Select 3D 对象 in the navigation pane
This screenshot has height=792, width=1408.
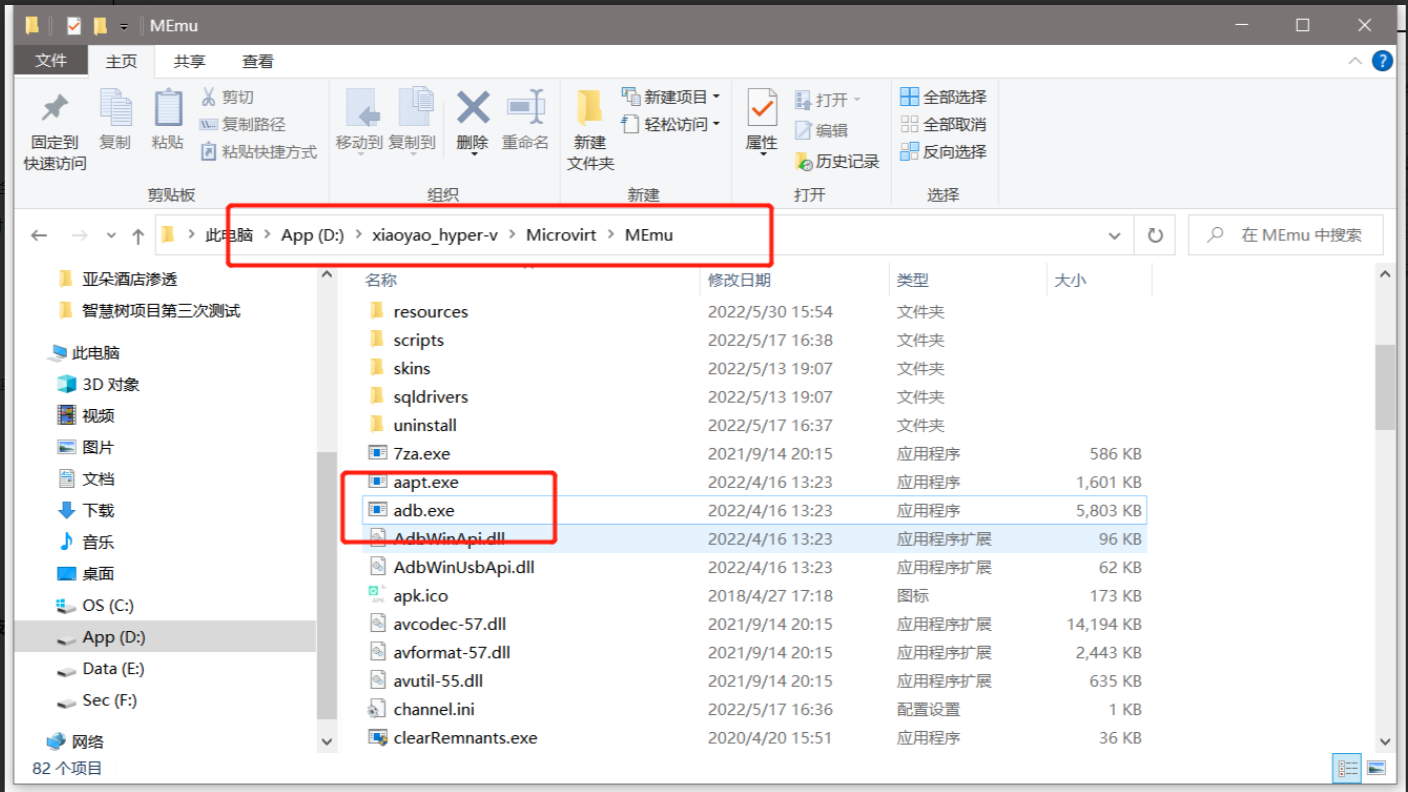click(111, 385)
